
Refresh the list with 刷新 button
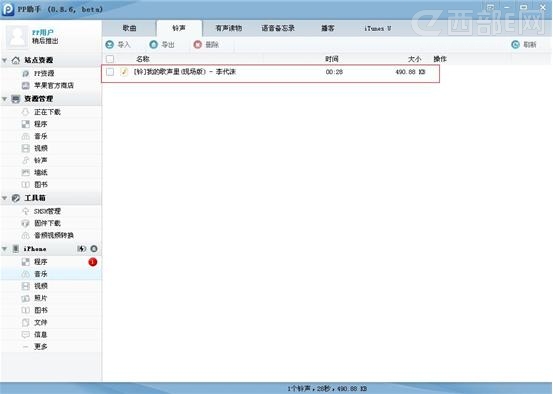524,45
